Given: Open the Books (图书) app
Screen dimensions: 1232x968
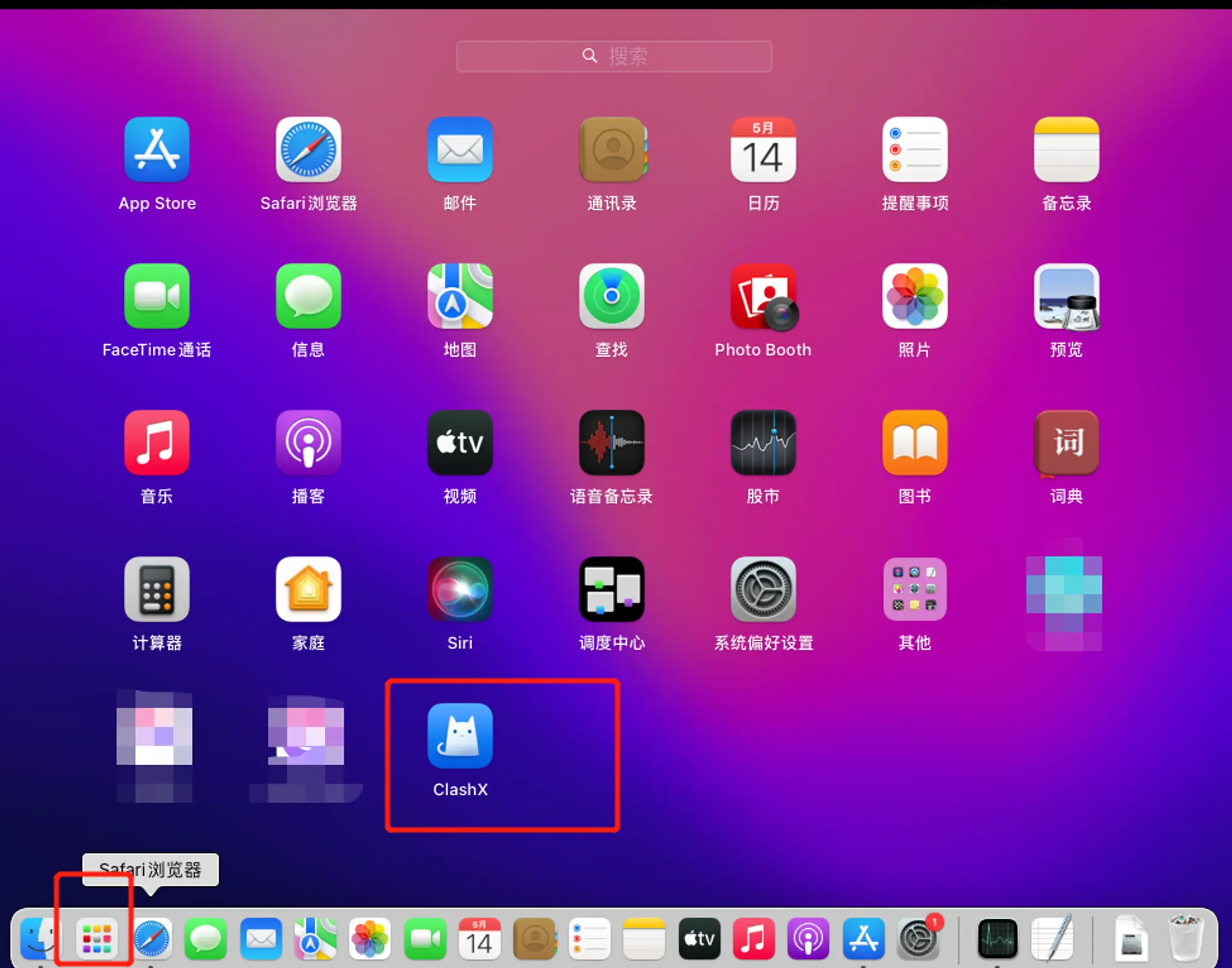Looking at the screenshot, I should pyautogui.click(x=914, y=443).
